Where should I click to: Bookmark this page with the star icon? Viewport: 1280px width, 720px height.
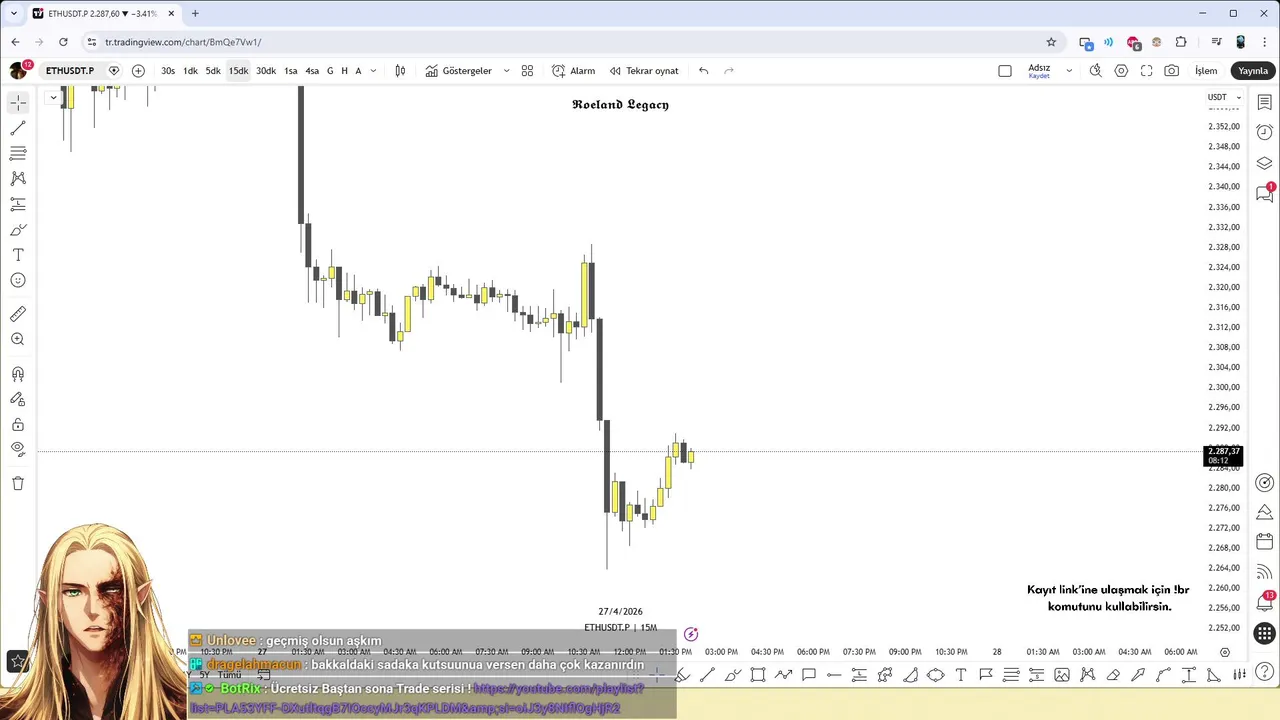pos(1051,42)
